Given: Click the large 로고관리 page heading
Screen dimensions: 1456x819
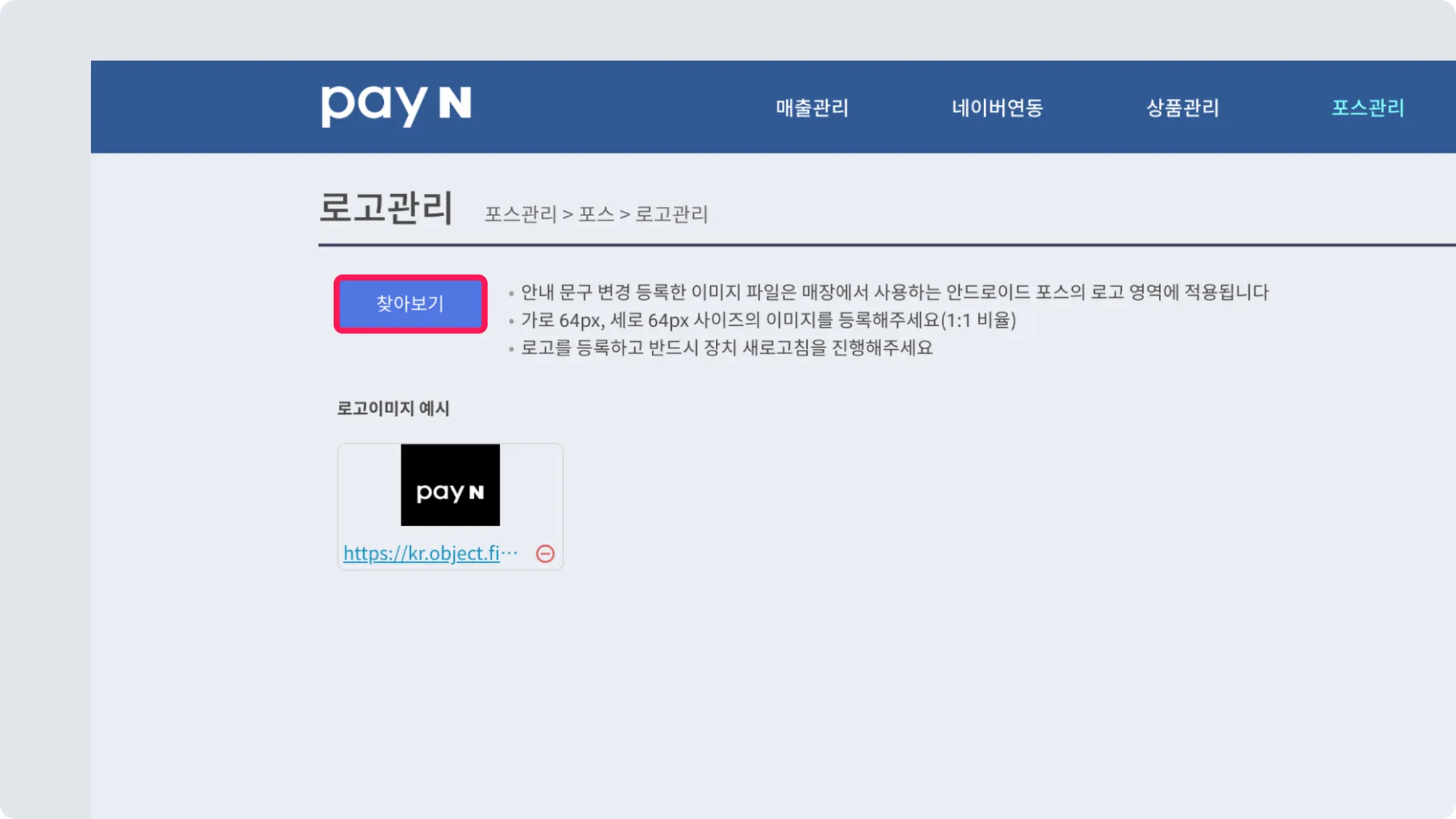Looking at the screenshot, I should tap(386, 208).
